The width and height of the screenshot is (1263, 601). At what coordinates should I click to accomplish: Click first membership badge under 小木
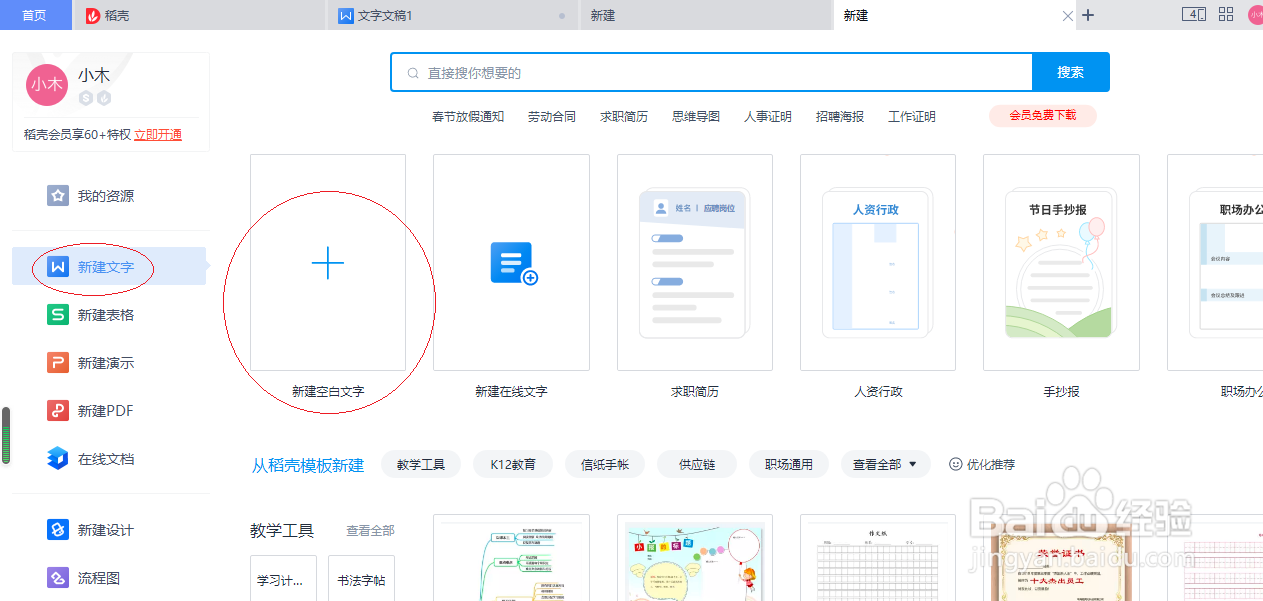tap(86, 98)
